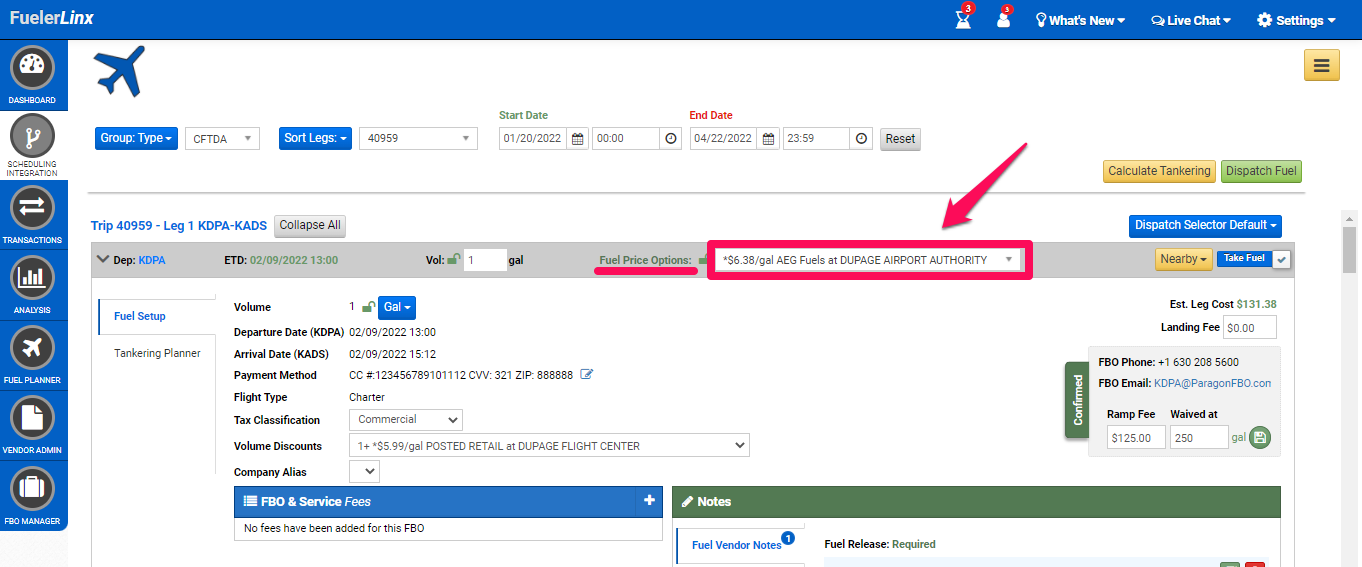This screenshot has width=1362, height=567.
Task: Click the Take Fuel button
Action: (1244, 258)
